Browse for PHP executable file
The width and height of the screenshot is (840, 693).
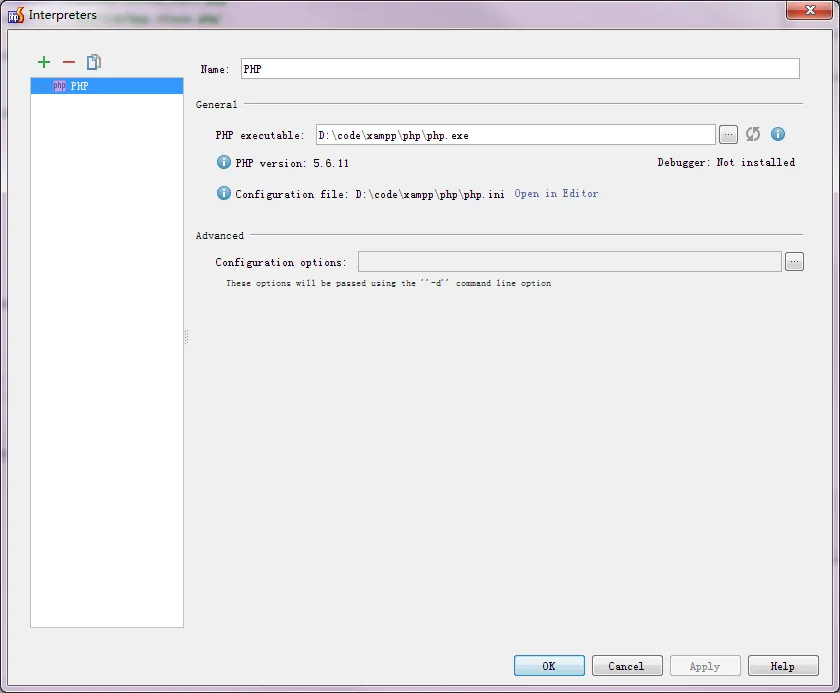[728, 134]
